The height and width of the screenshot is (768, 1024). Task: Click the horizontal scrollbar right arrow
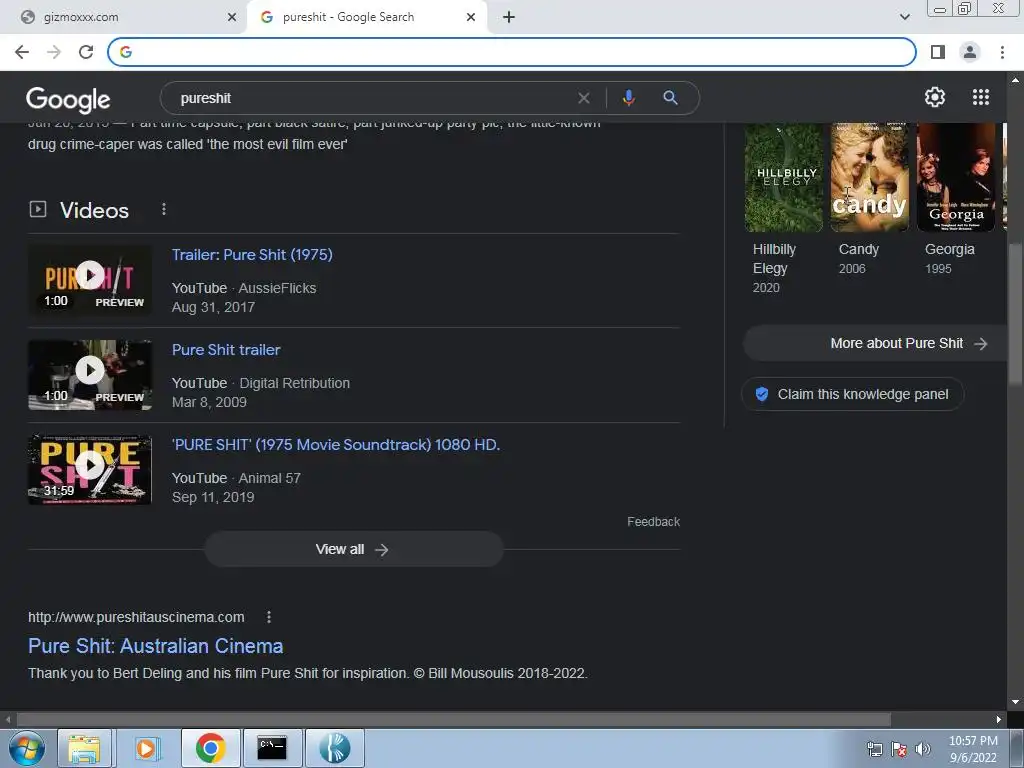coord(999,719)
